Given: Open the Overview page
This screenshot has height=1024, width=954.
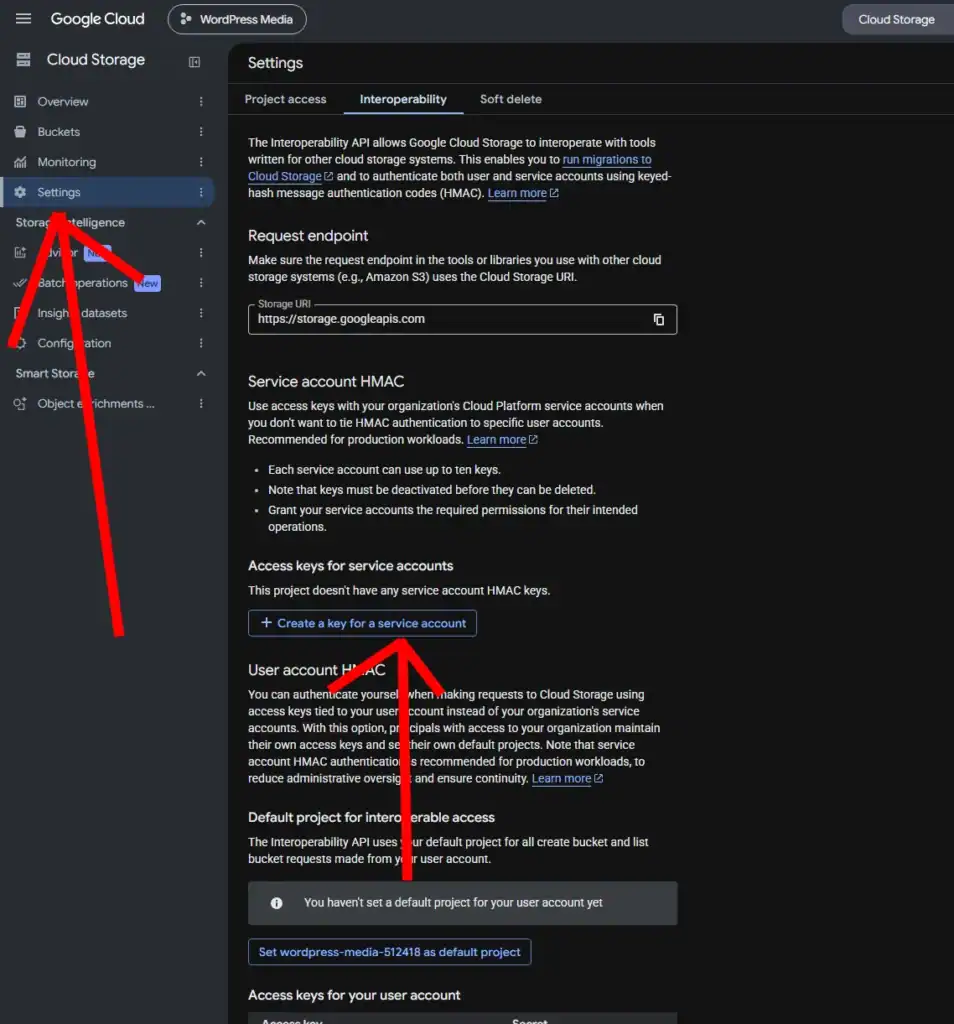Looking at the screenshot, I should point(63,101).
